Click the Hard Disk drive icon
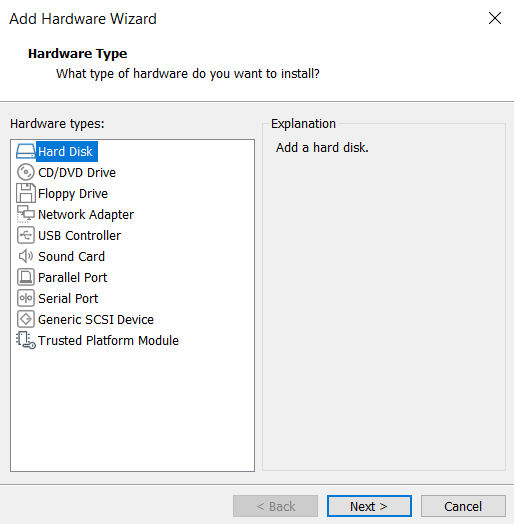The image size is (514, 524). click(x=25, y=151)
